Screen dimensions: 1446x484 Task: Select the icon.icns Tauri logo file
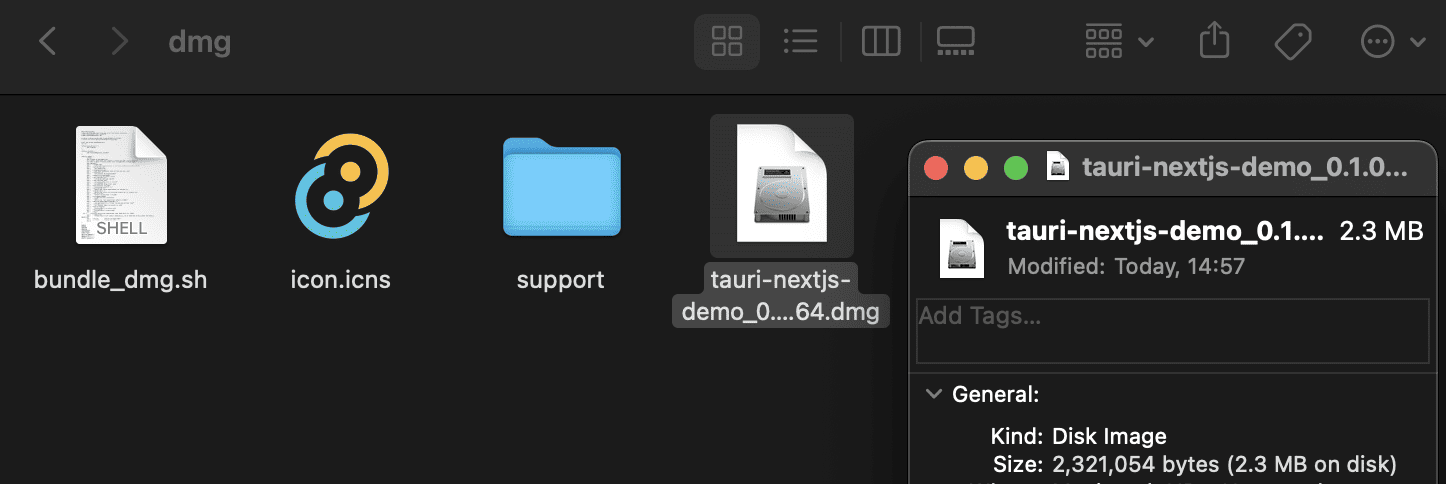click(x=341, y=185)
